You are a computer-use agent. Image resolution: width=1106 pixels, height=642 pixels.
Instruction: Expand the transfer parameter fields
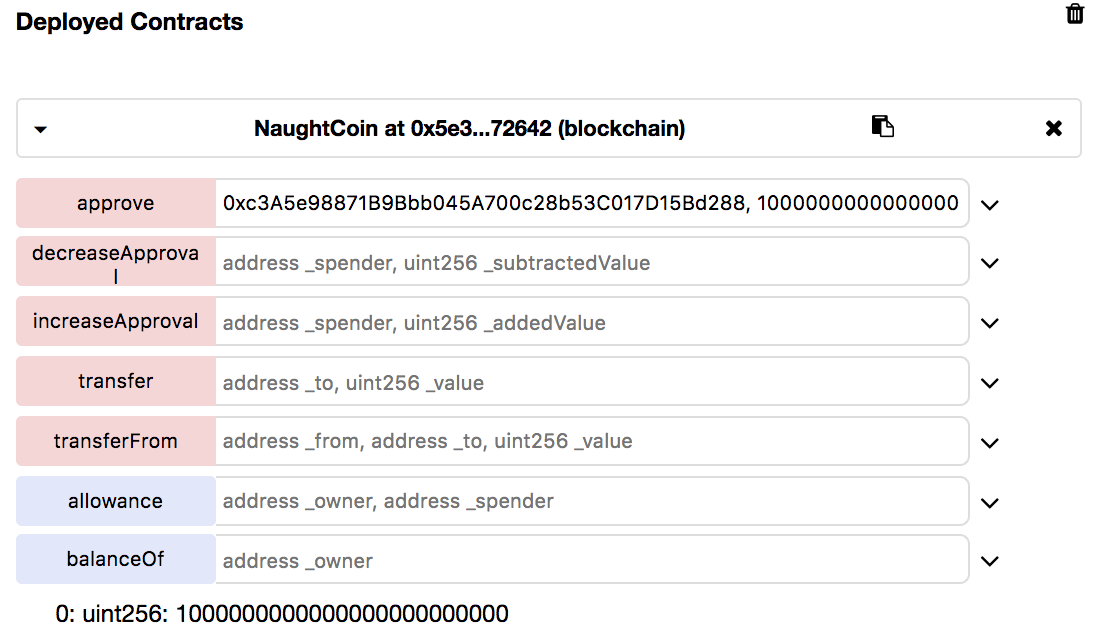(990, 383)
